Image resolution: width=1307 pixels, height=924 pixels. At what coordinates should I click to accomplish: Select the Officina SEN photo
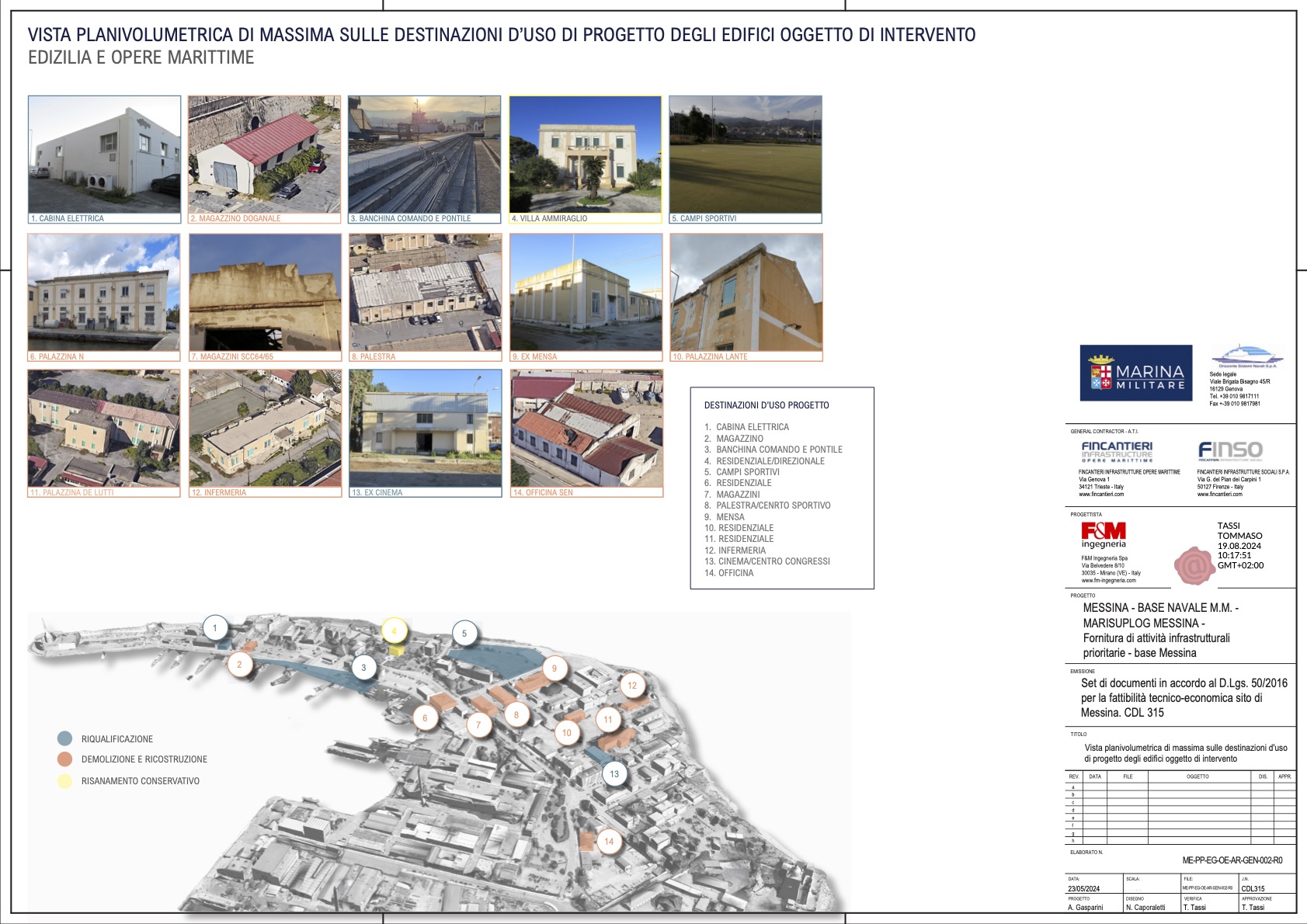point(587,429)
